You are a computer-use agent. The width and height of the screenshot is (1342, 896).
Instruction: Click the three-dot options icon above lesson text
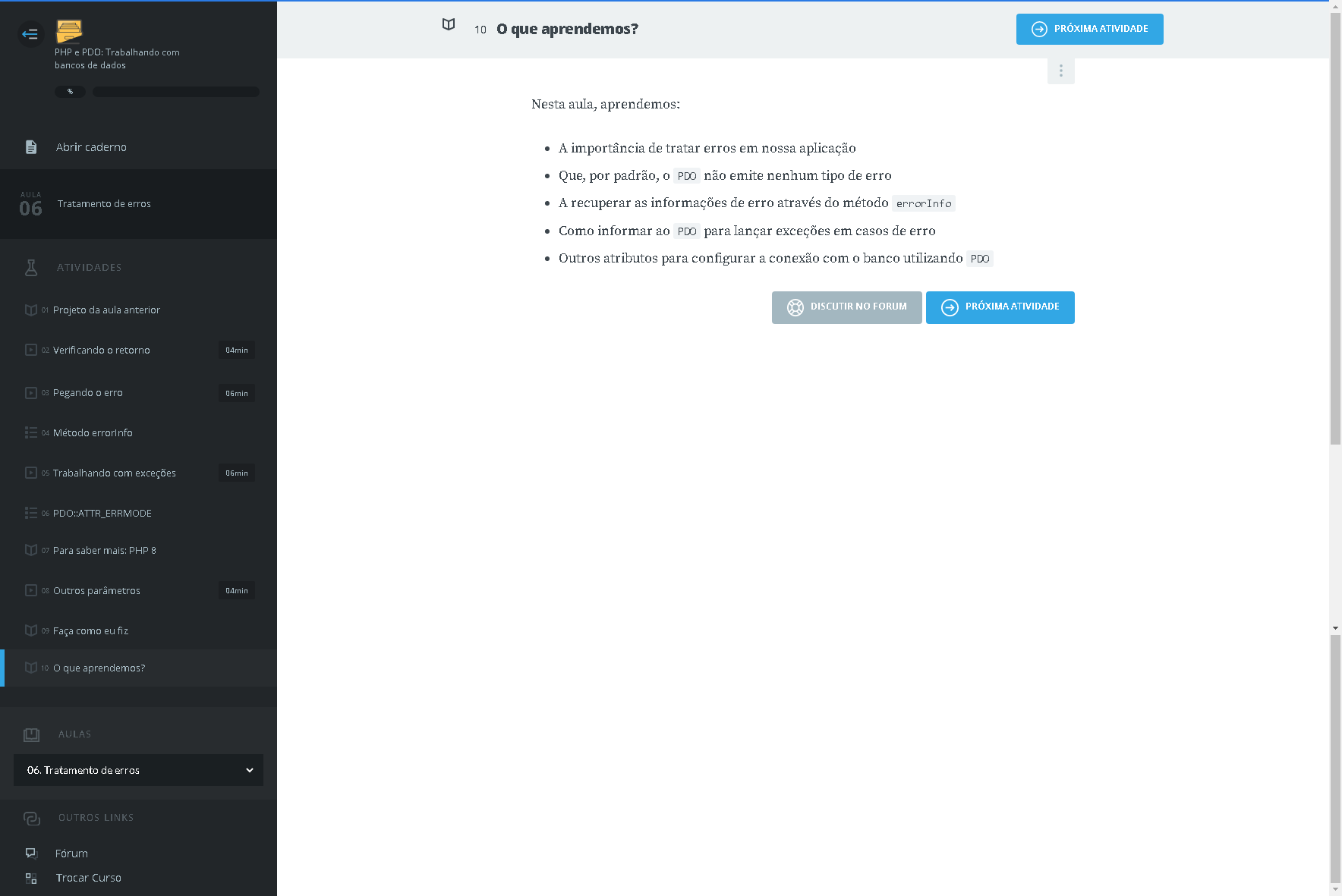coord(1060,71)
